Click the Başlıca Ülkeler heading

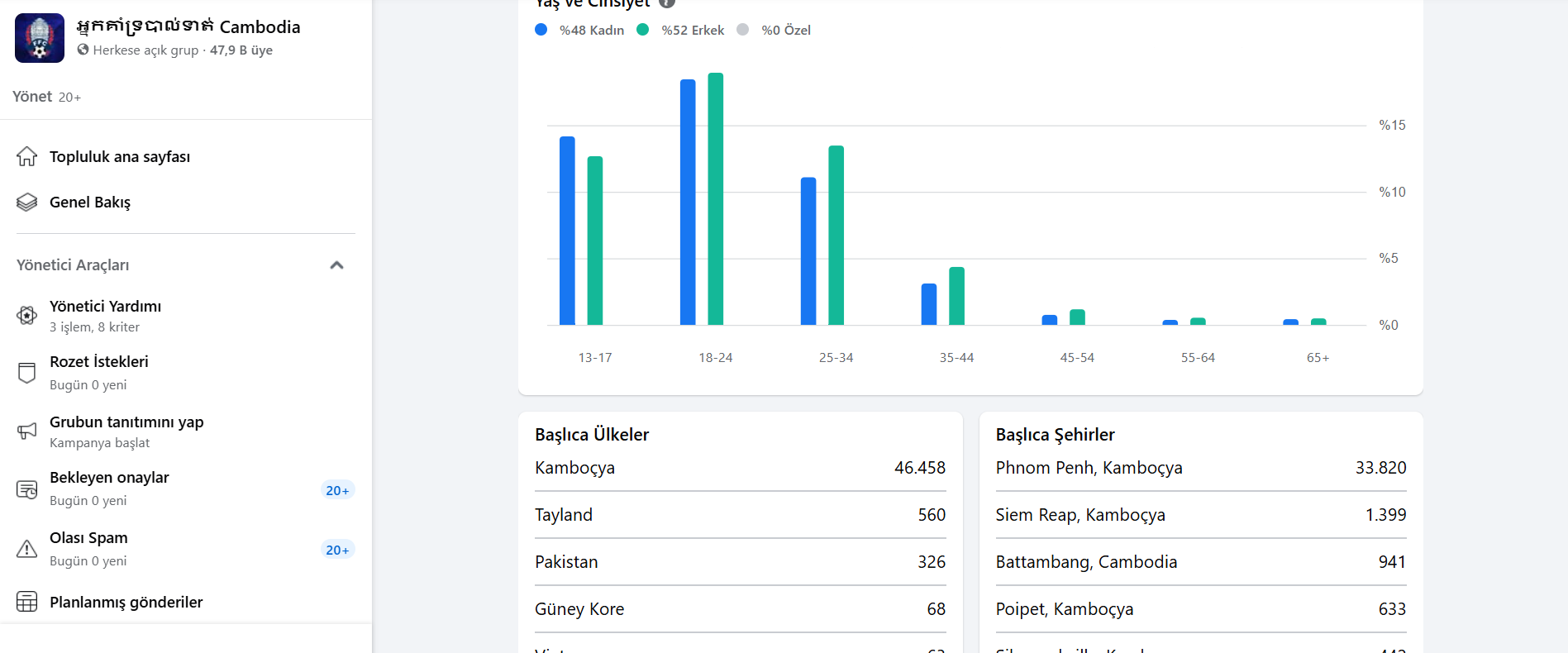point(592,435)
